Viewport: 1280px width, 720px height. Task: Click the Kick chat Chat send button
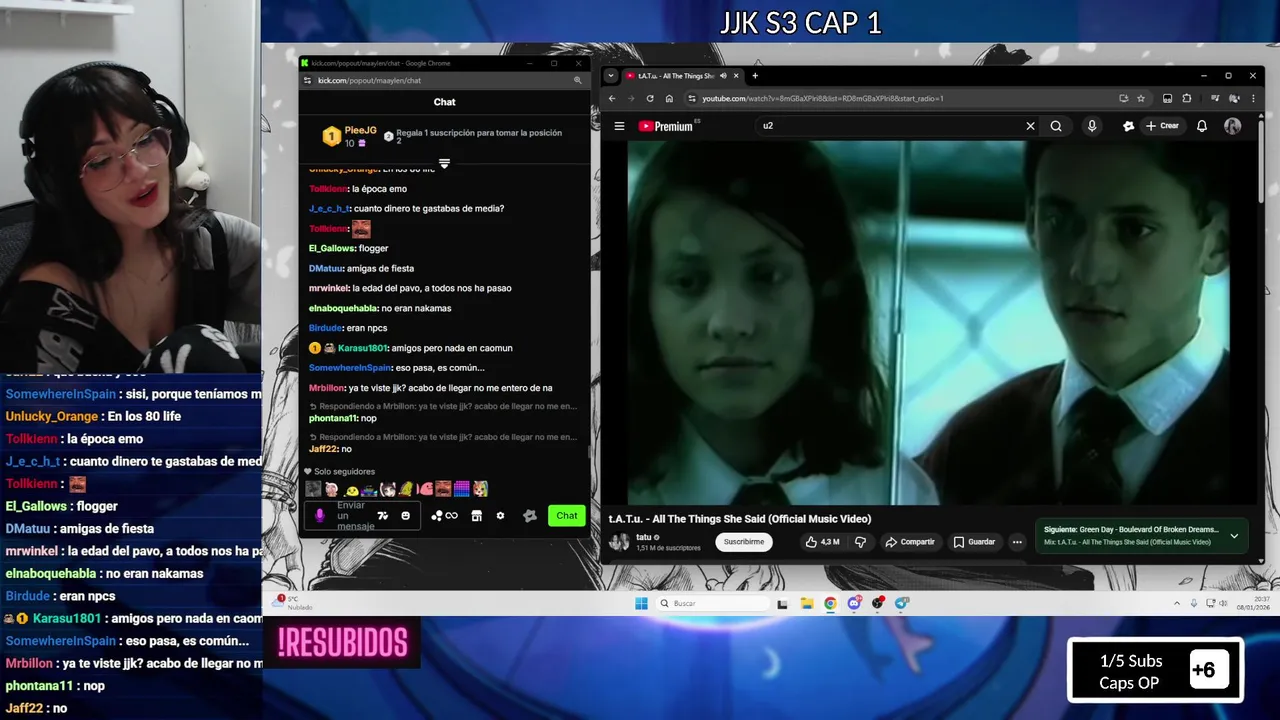click(567, 516)
